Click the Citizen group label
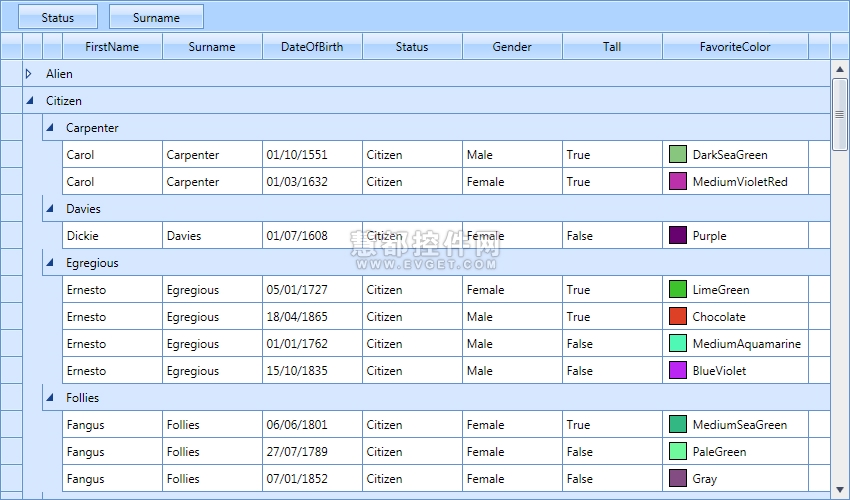This screenshot has height=500, width=850. point(63,101)
